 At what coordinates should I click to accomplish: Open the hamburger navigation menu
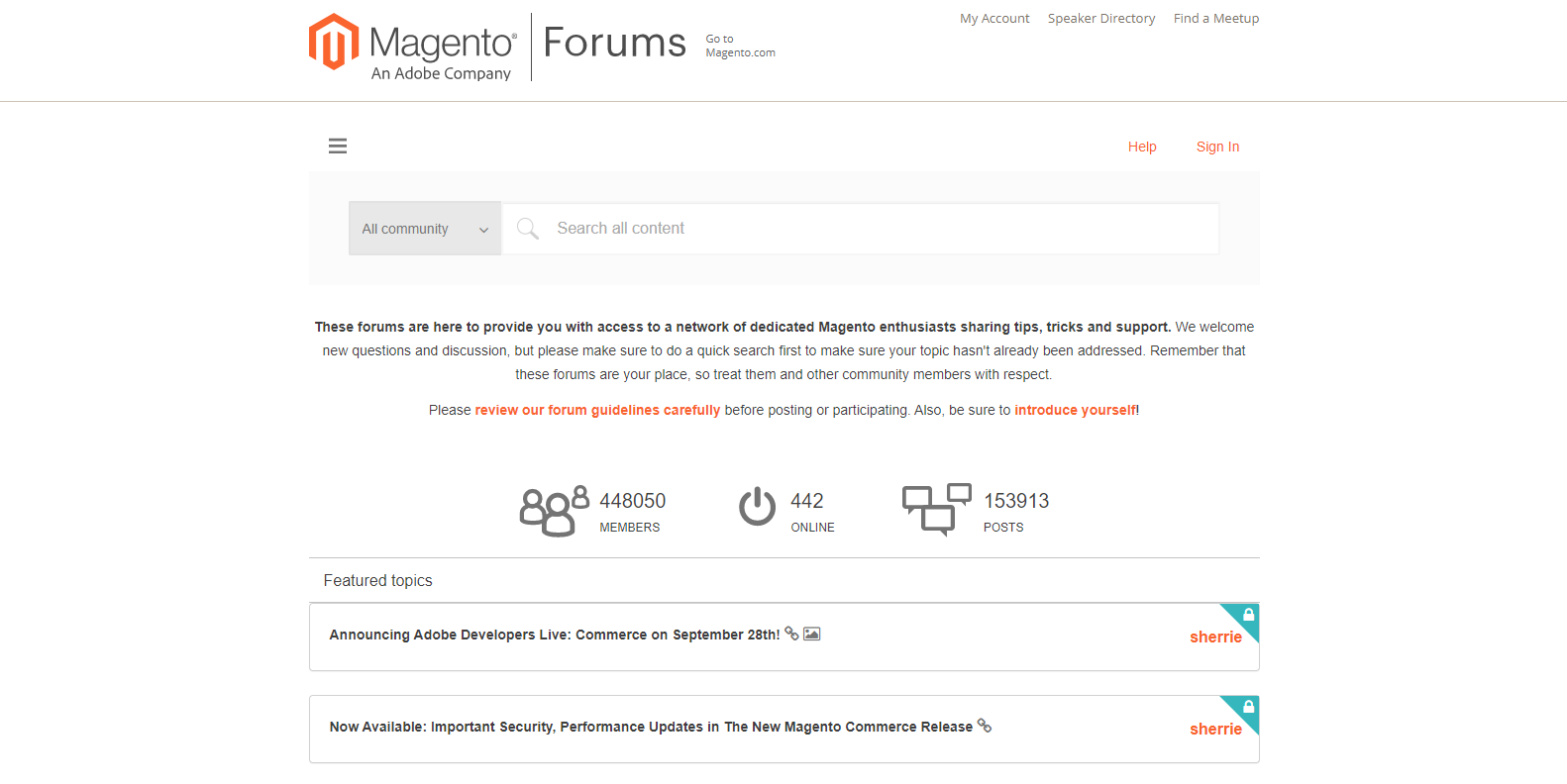(338, 147)
